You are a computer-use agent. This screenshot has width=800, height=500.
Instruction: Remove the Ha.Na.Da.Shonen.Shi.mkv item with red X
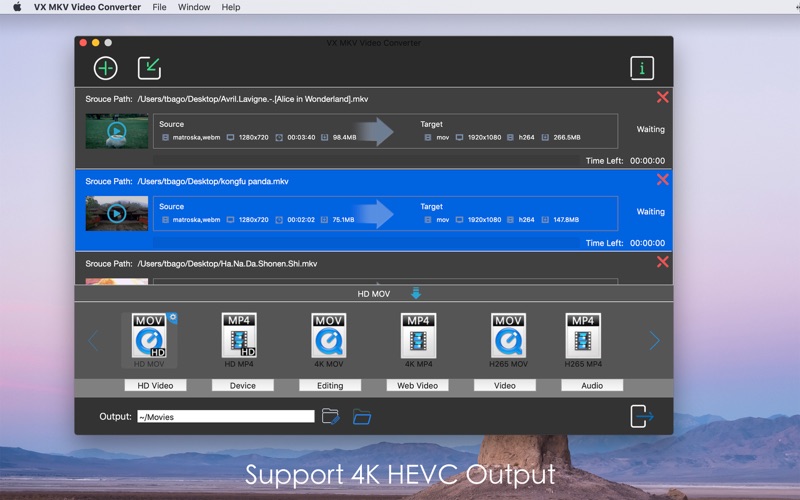click(663, 262)
